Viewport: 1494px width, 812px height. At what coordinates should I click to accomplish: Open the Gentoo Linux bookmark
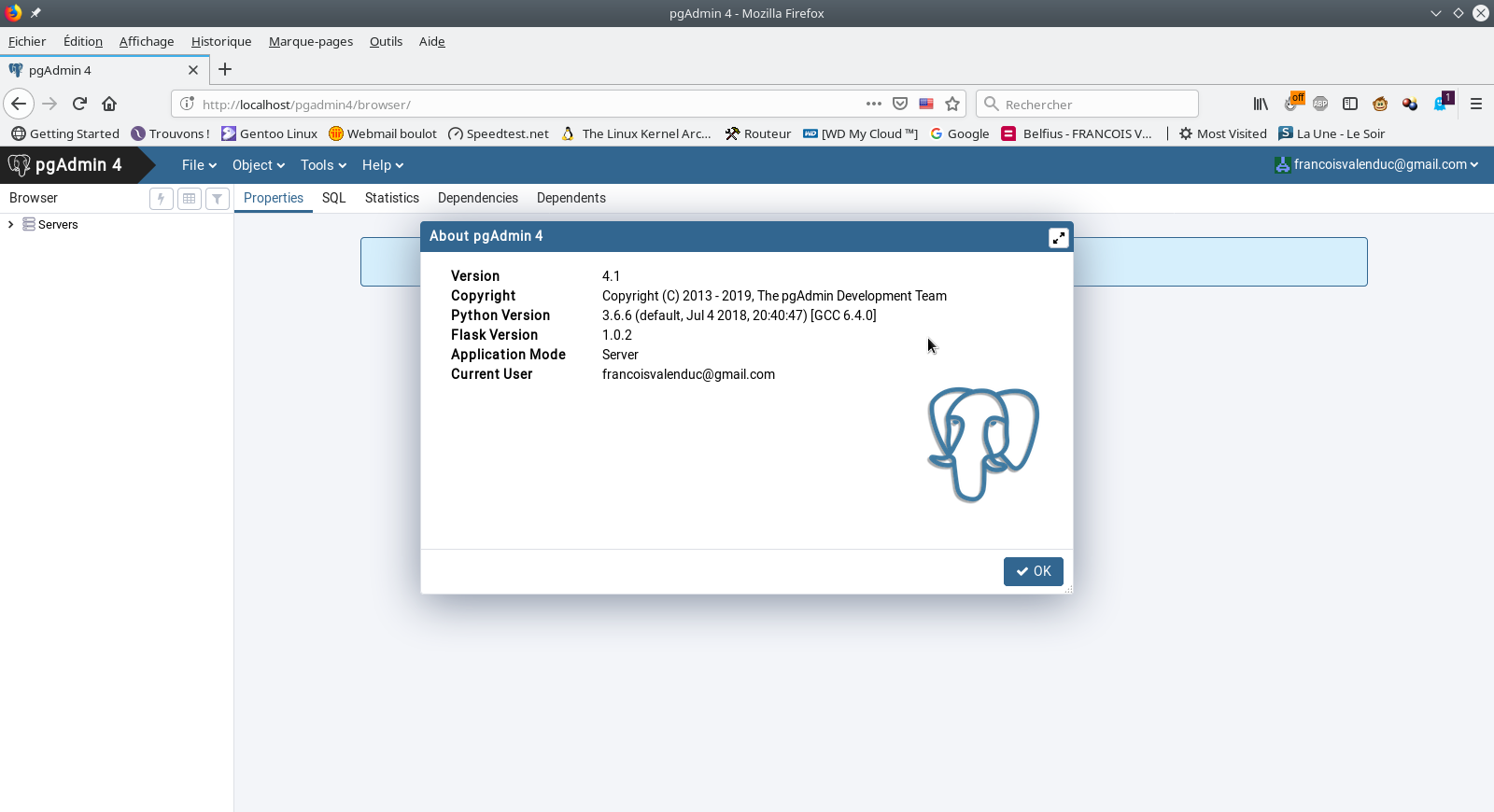pyautogui.click(x=270, y=133)
